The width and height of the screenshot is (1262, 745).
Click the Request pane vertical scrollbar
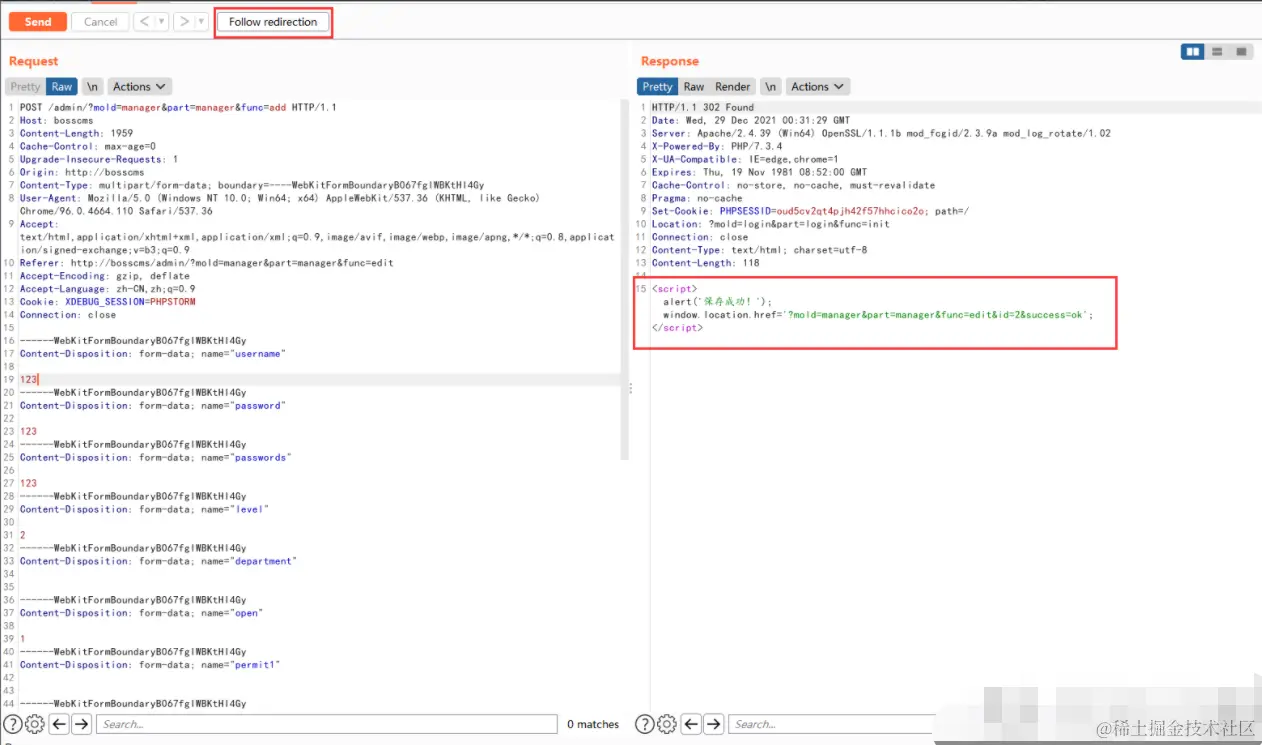click(624, 280)
